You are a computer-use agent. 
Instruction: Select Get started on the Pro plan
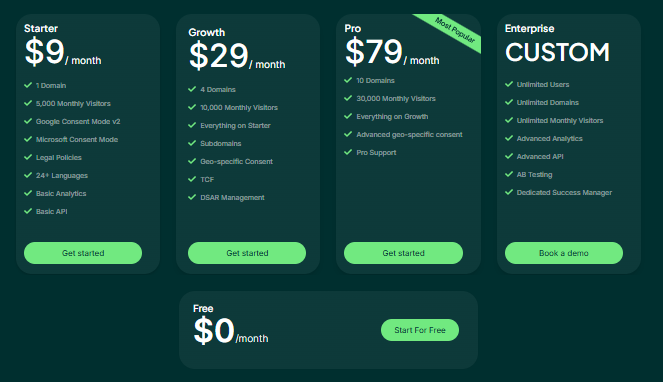point(403,253)
